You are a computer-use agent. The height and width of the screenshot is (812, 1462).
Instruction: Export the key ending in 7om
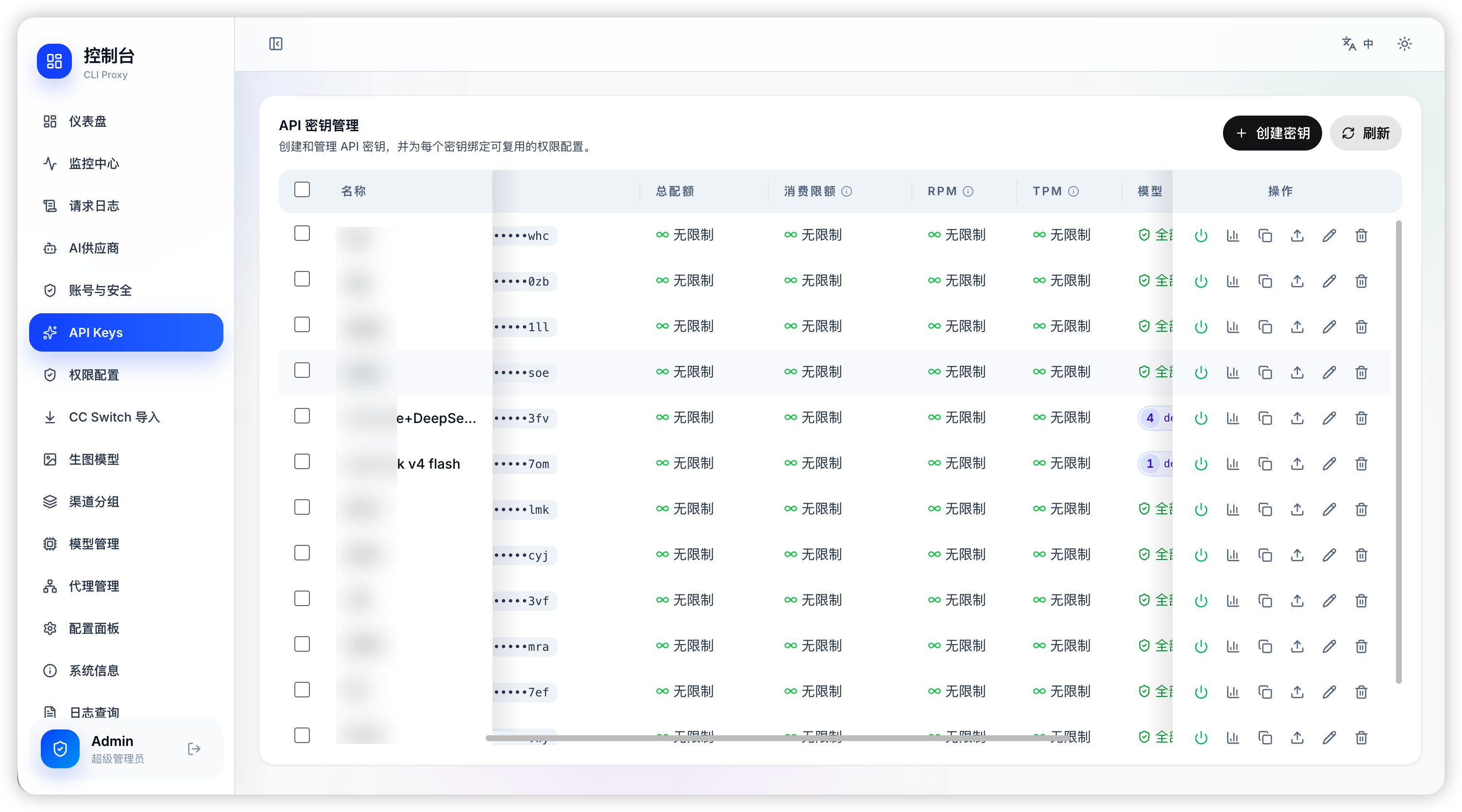click(1297, 464)
